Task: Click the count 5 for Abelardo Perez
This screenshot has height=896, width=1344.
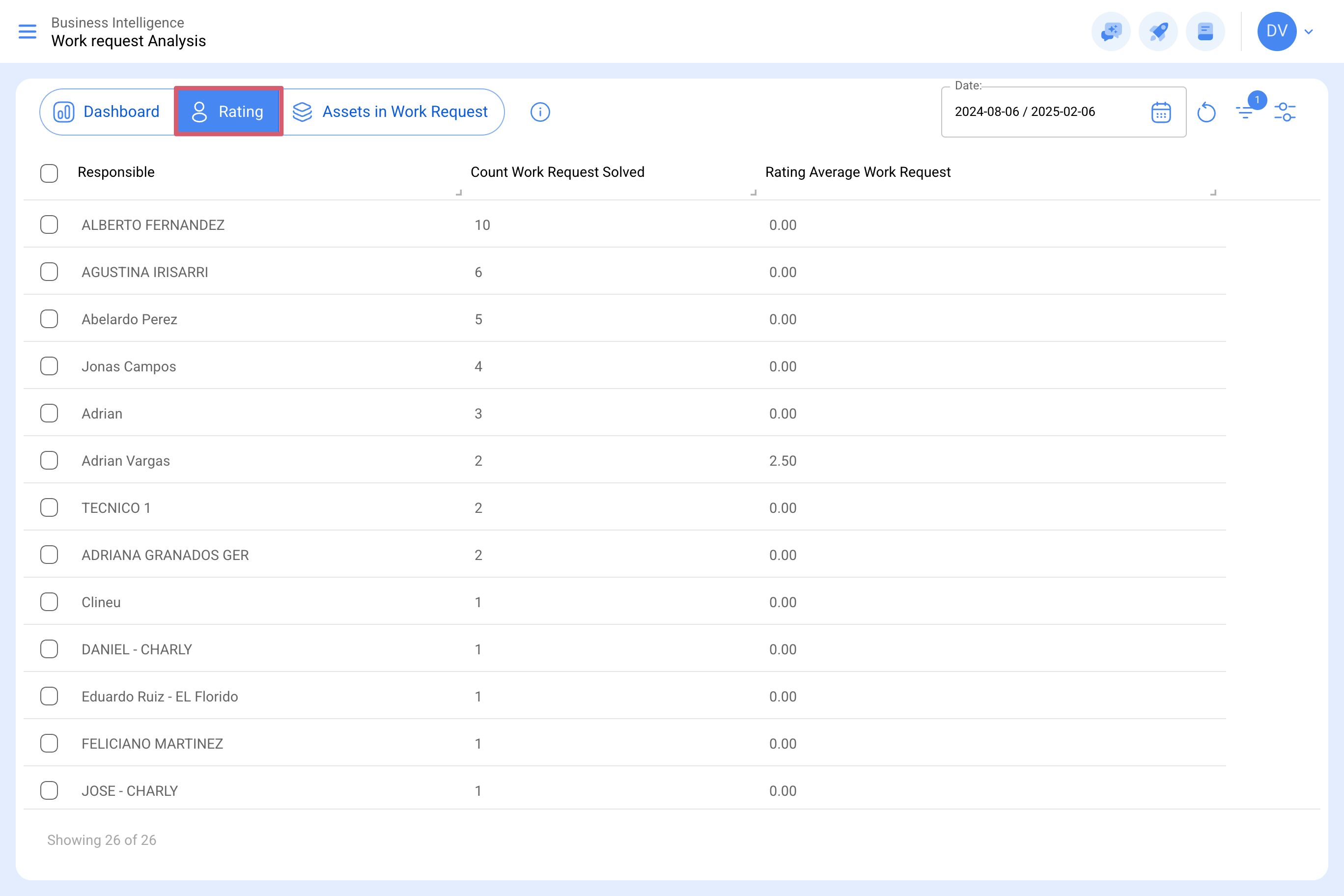Action: pyautogui.click(x=478, y=319)
